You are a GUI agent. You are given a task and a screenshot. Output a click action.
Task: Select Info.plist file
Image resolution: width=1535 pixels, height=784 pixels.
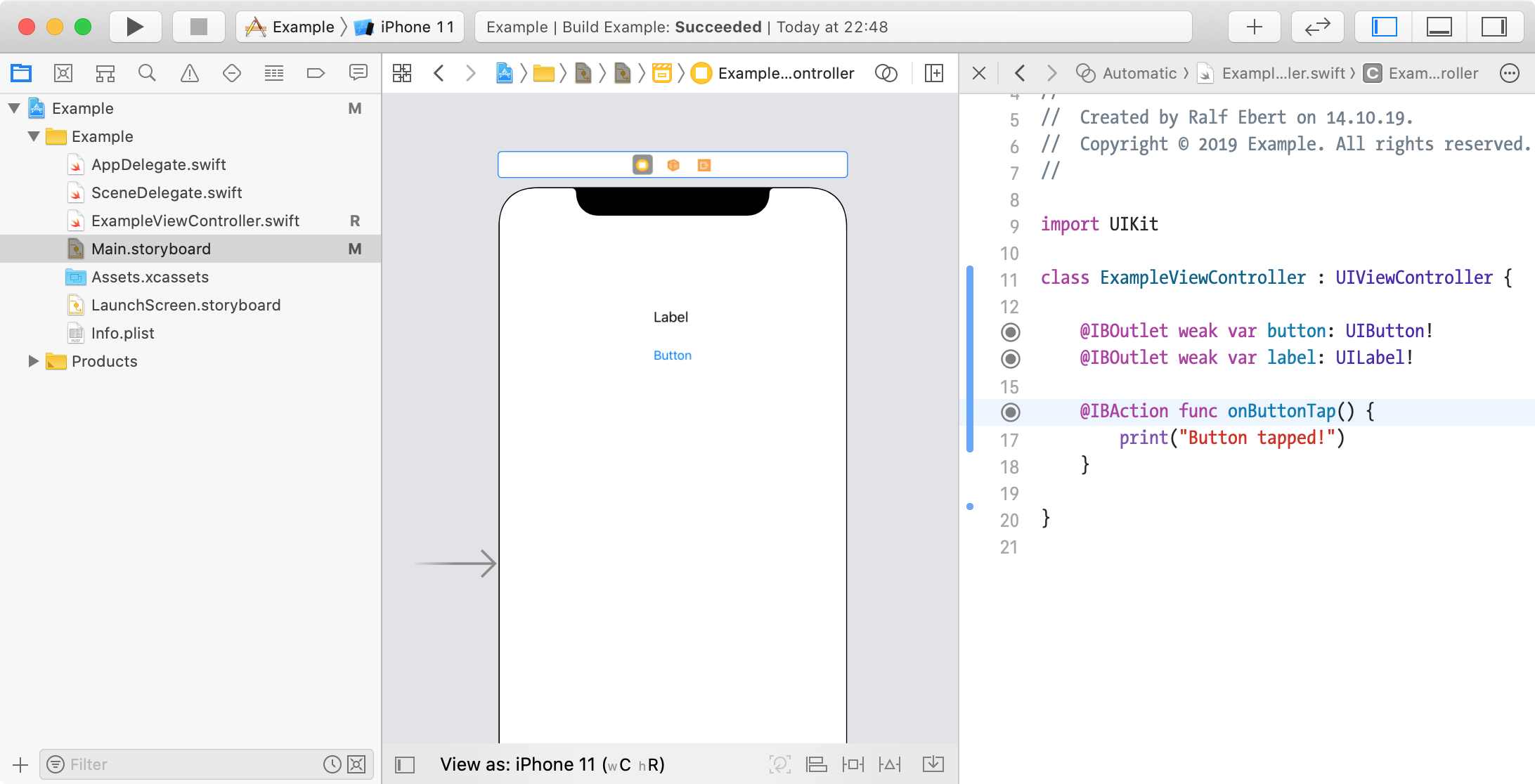(x=122, y=333)
